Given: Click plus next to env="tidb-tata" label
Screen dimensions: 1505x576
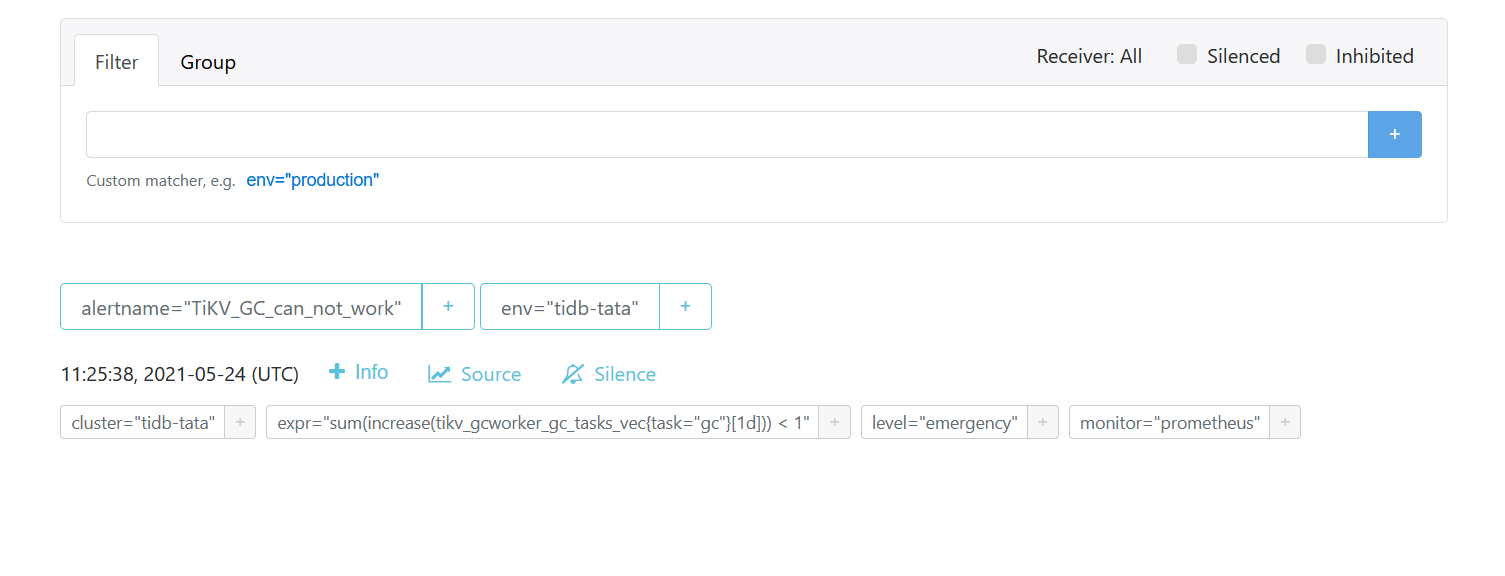Looking at the screenshot, I should pyautogui.click(x=685, y=307).
